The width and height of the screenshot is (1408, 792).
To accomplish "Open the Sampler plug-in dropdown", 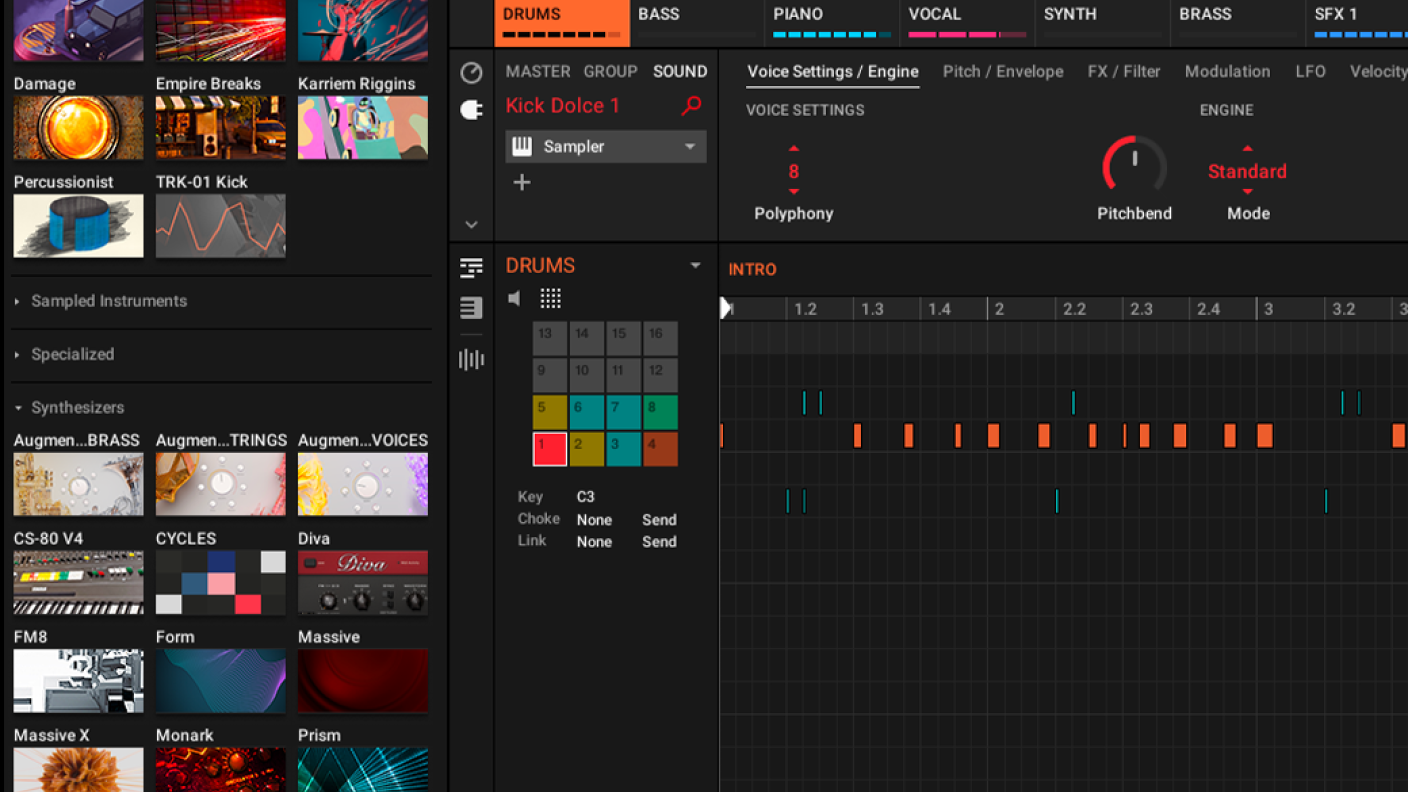I will click(x=690, y=147).
